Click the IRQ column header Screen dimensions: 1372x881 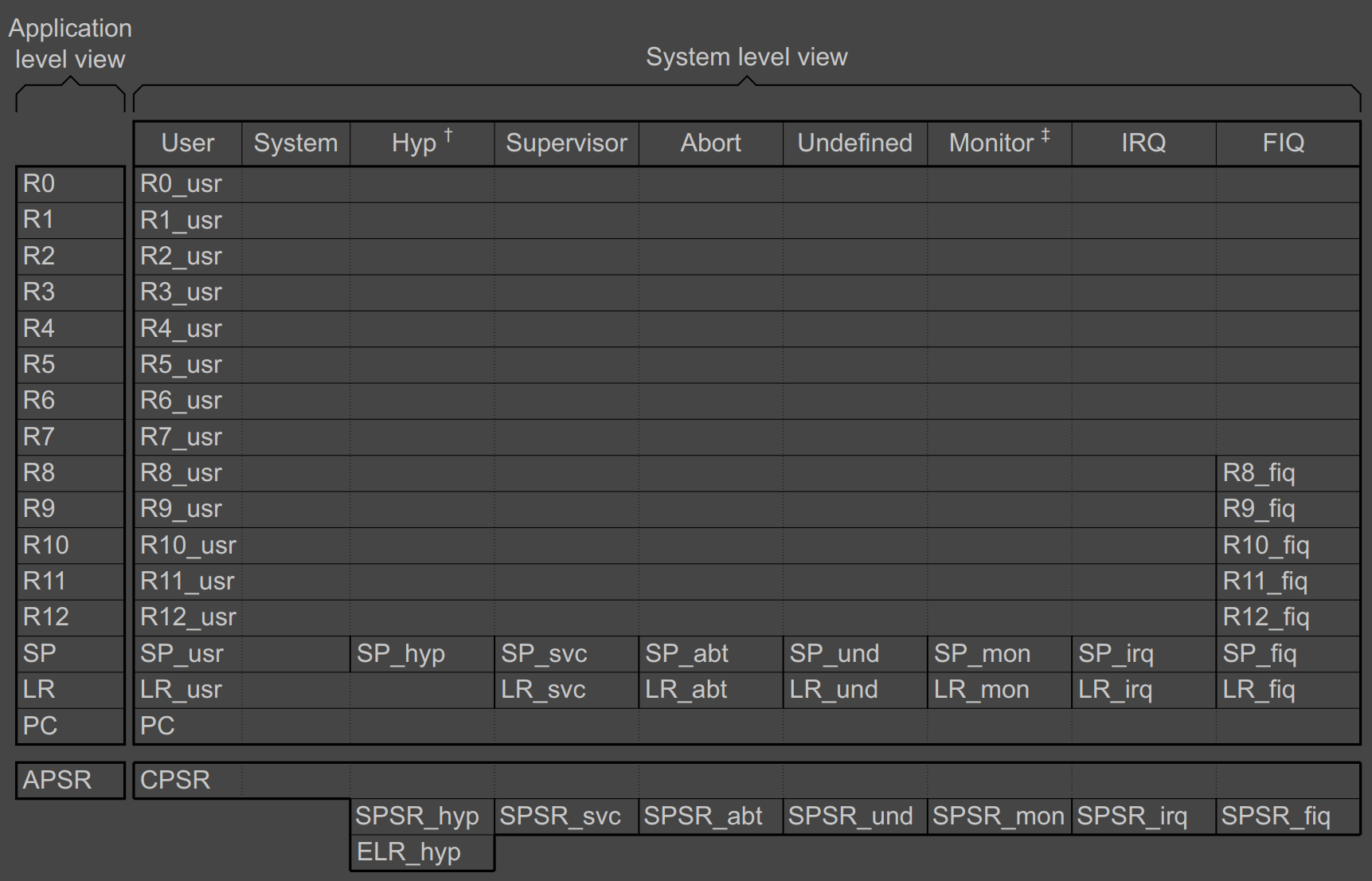[x=1143, y=143]
